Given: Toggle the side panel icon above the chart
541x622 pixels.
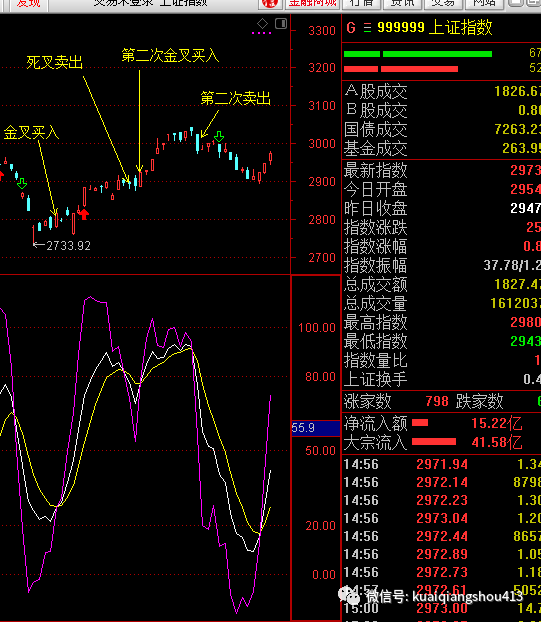Looking at the screenshot, I should tap(281, 23).
